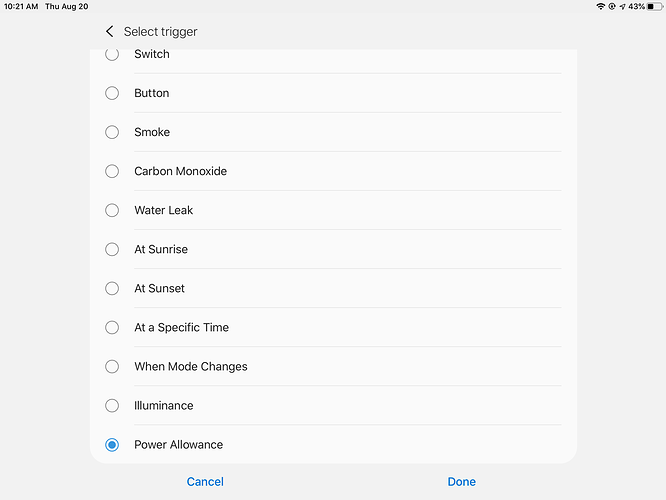Screen dimensions: 666x500
Task: Tap the location arrow status icon
Action: click(623, 6)
